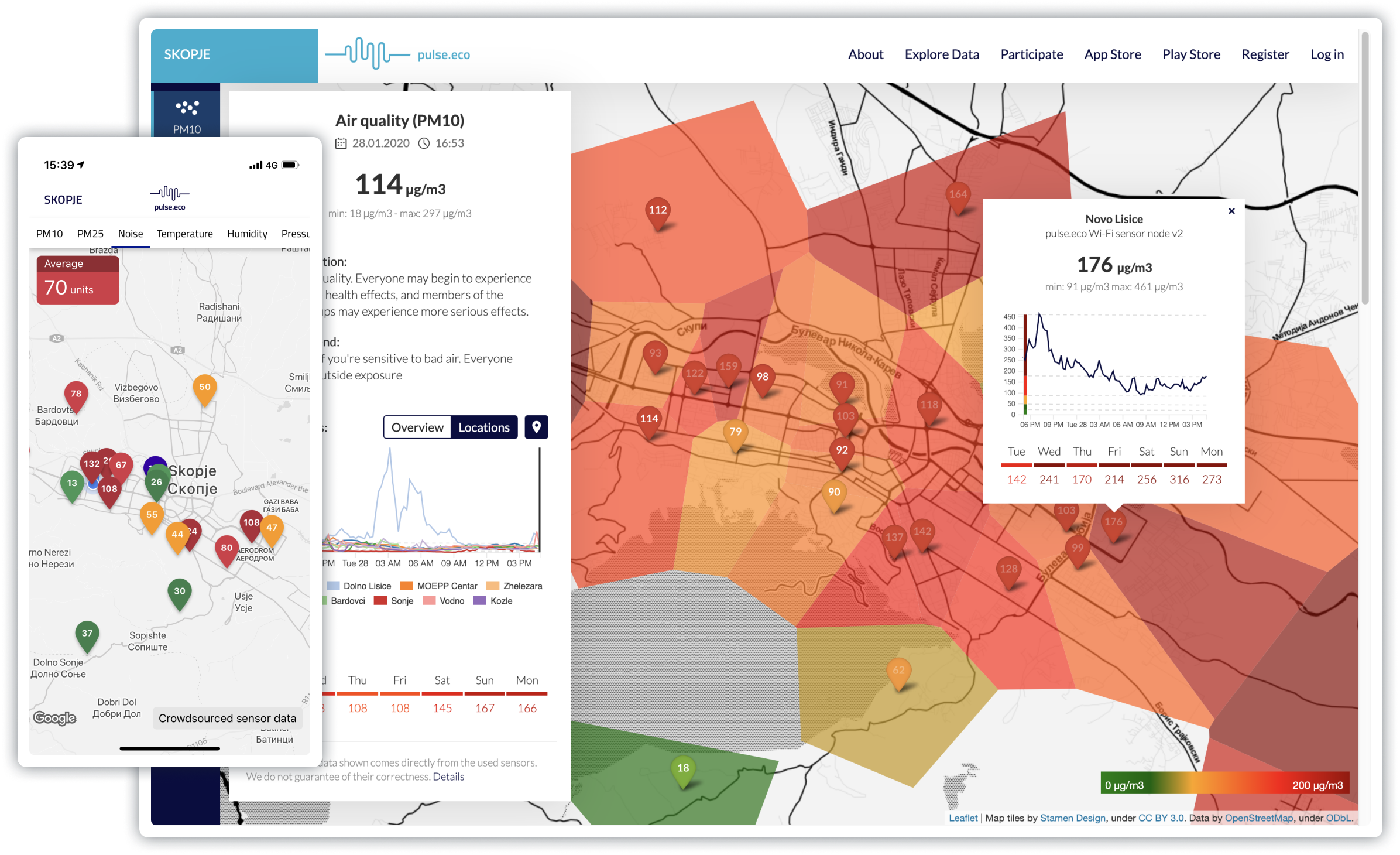Screen dimensions: 1400x855
Task: Open the About menu item
Action: pos(865,54)
